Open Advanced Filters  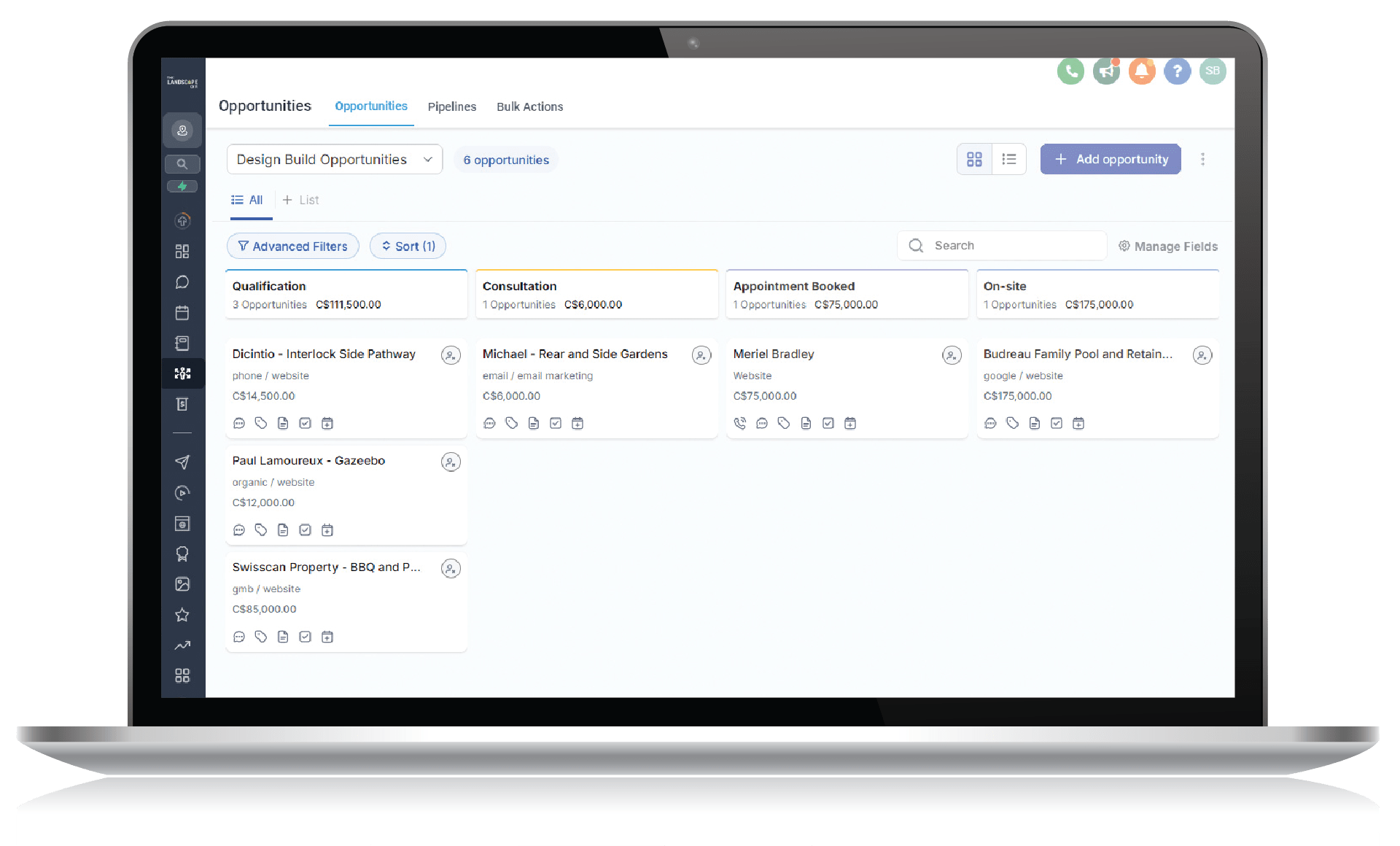(292, 247)
